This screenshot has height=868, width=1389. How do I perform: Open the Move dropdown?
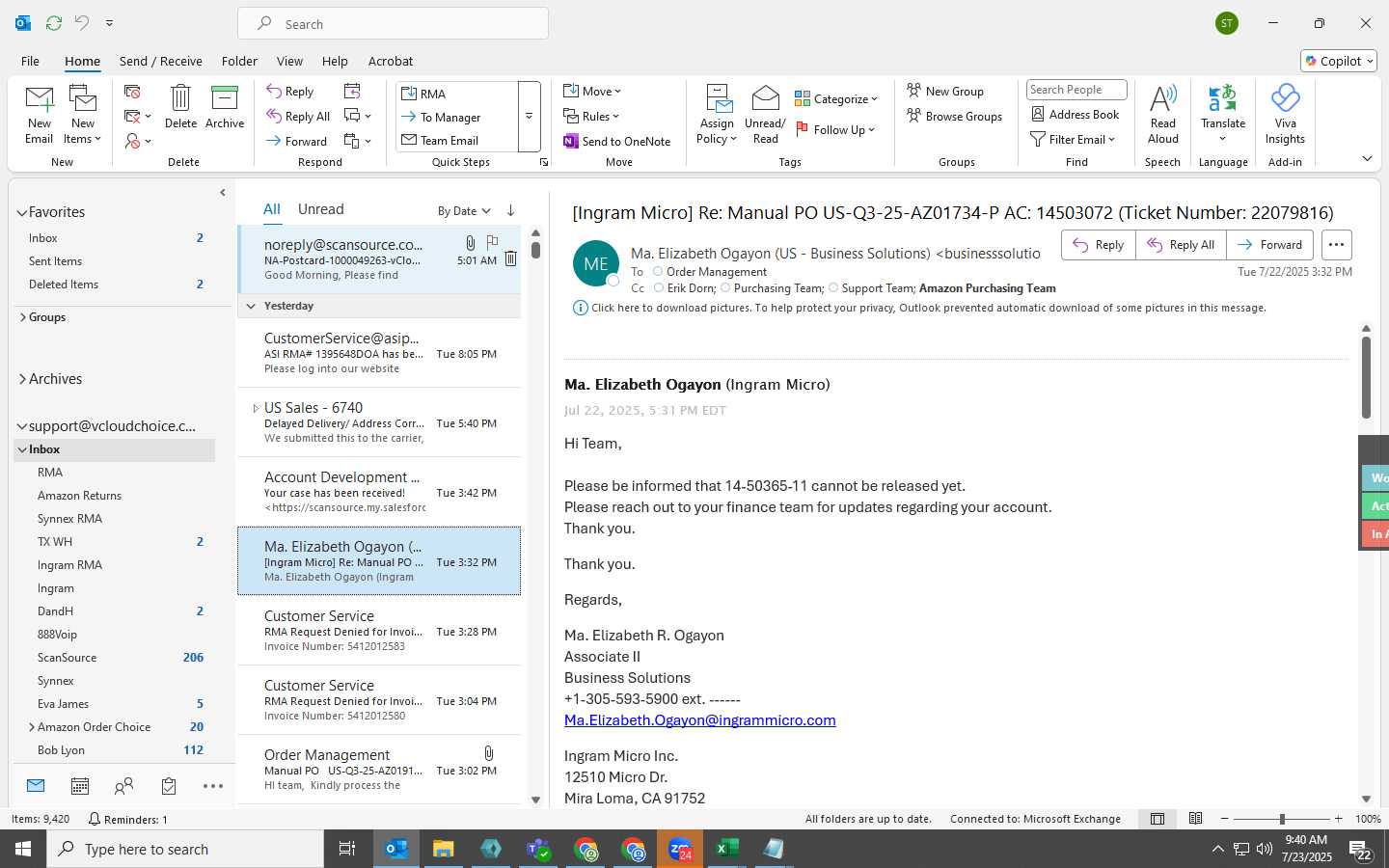592,91
